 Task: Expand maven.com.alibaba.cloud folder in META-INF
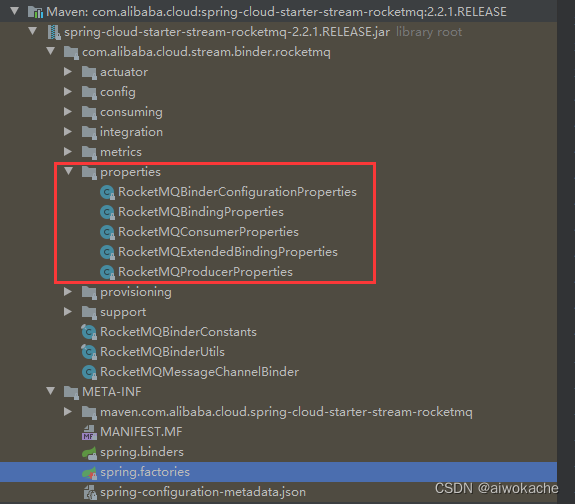coord(68,411)
